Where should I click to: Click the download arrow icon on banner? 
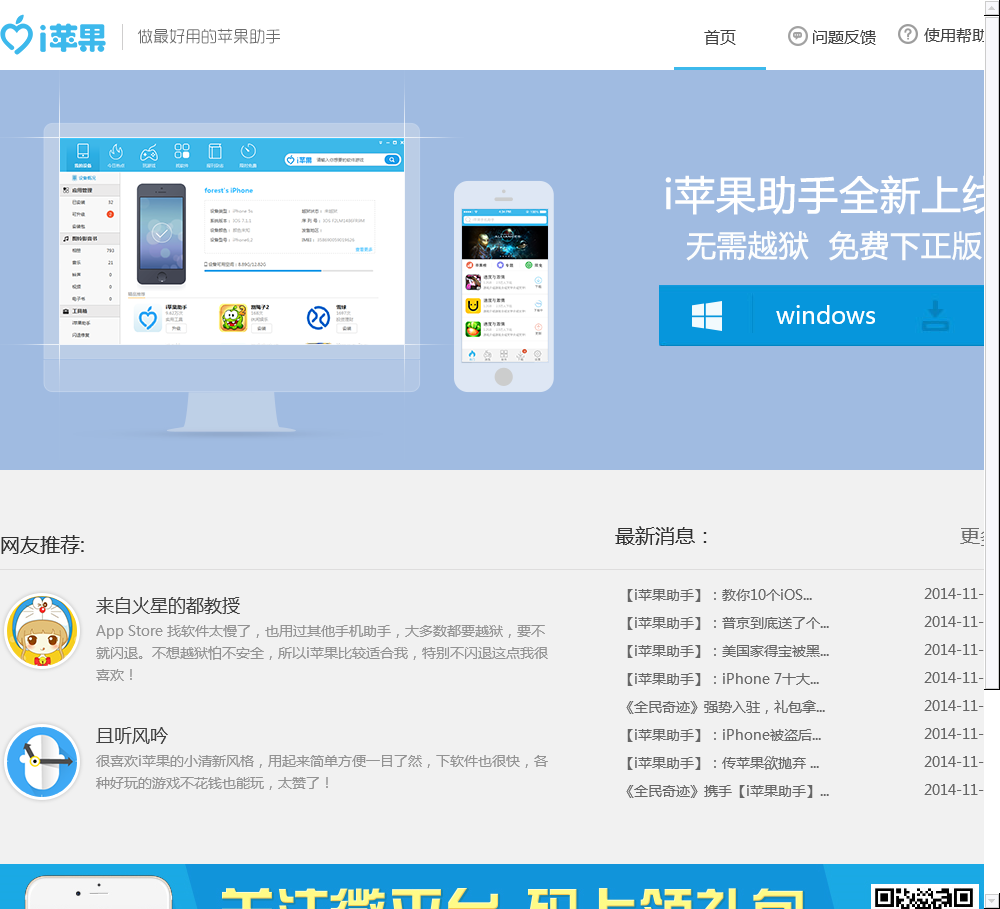[x=935, y=315]
